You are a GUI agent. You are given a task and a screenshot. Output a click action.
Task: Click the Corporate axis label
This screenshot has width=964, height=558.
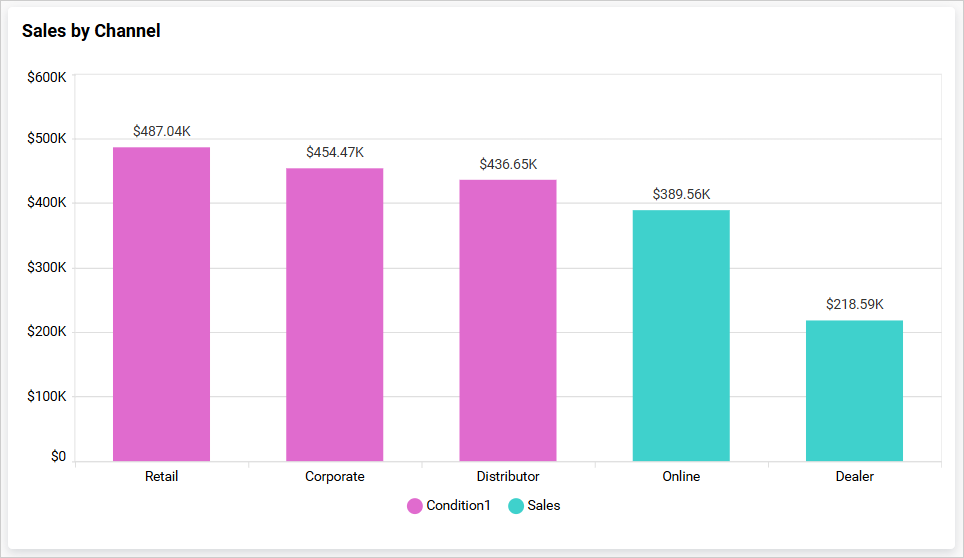(335, 476)
